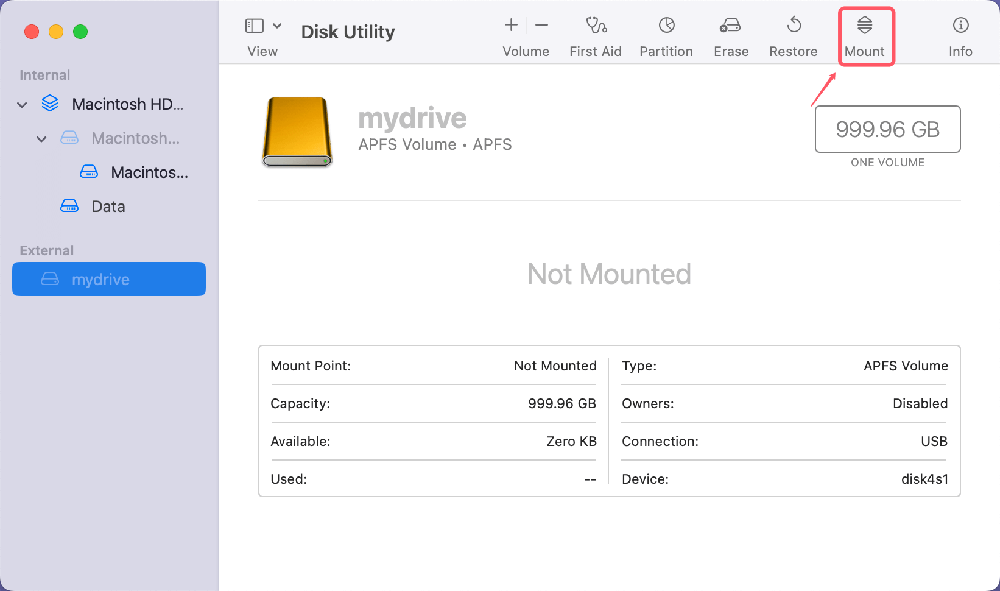Click the disk4s1 device value
Viewport: 1000px width, 591px height.
pos(923,479)
